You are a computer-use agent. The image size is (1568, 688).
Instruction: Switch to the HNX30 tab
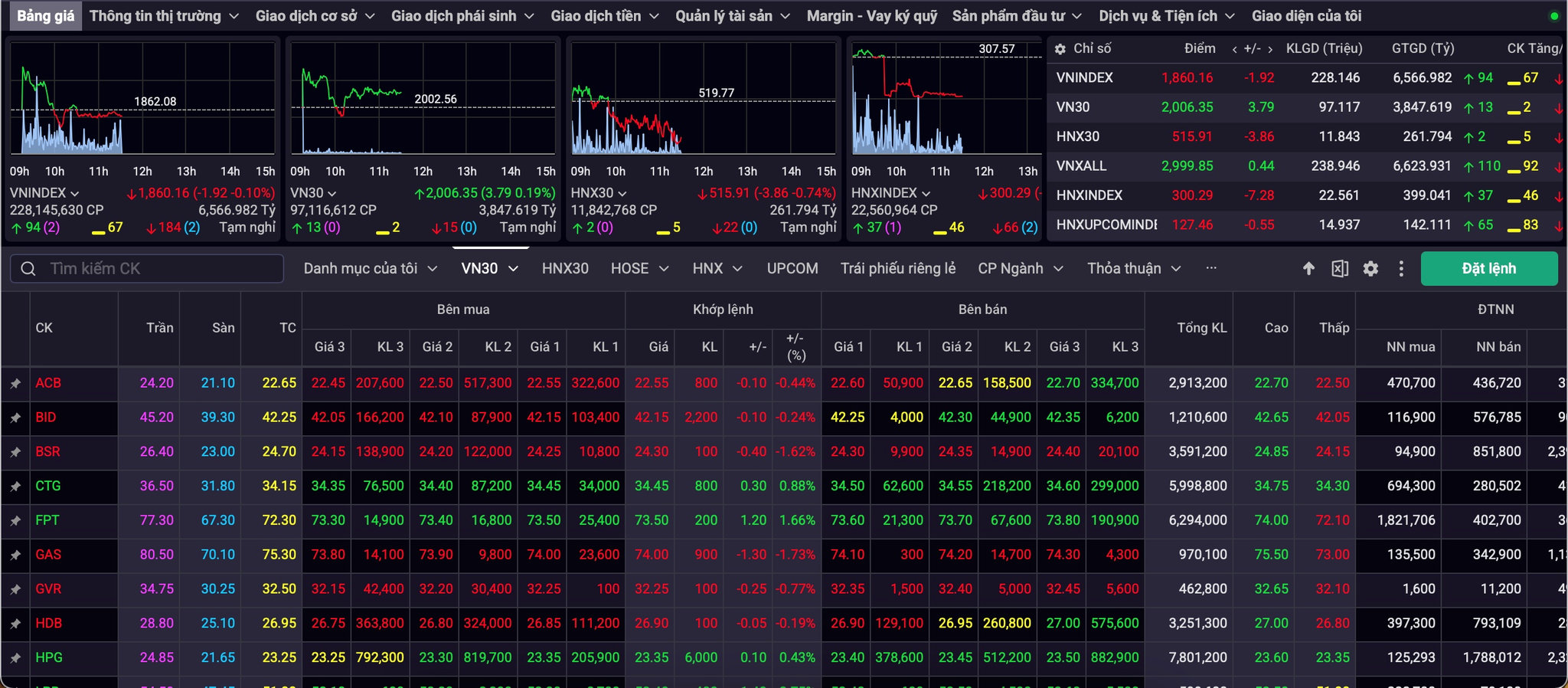(565, 269)
